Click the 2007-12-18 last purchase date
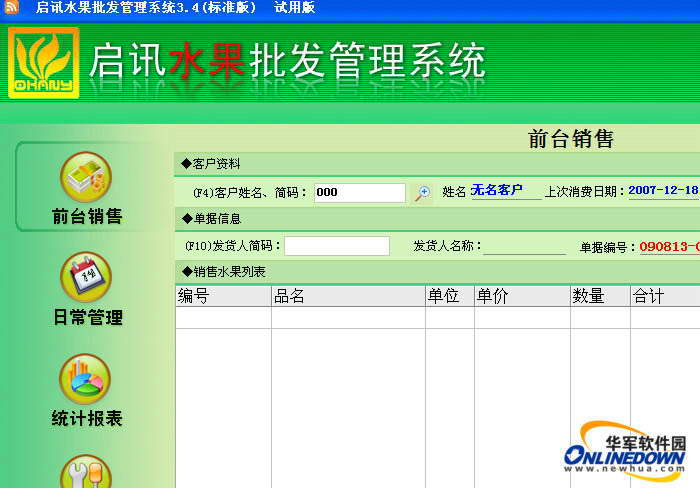Screen dimensions: 700x488 [664, 190]
